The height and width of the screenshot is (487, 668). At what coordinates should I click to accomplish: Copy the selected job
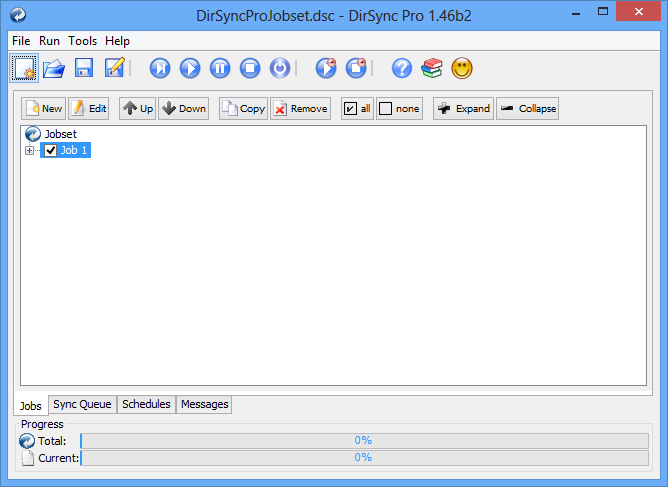coord(244,109)
